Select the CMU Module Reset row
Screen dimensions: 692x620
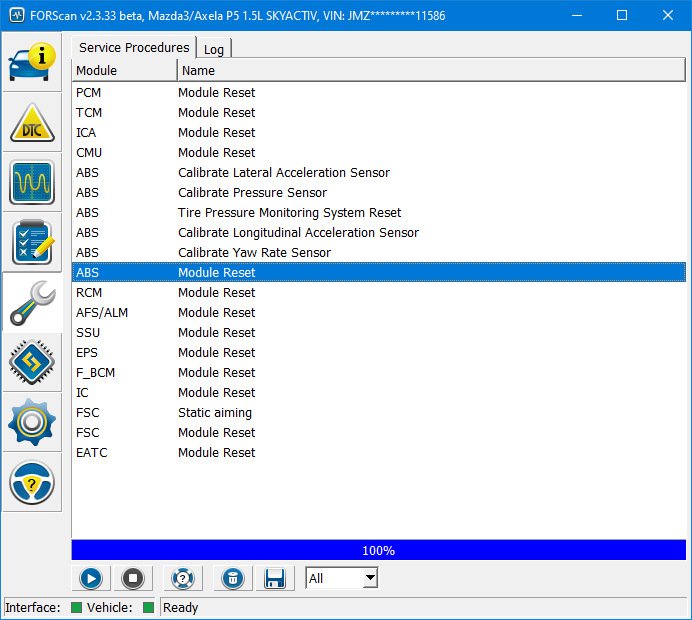pyautogui.click(x=379, y=153)
